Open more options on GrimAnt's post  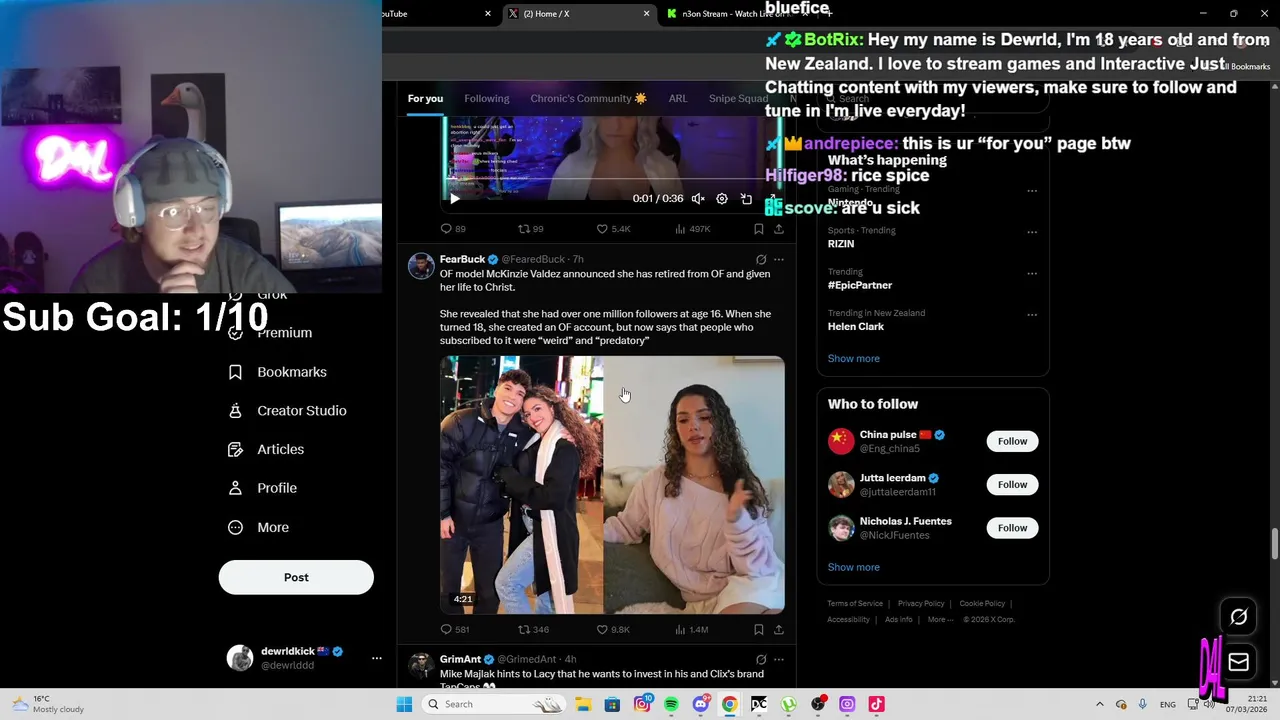pos(779,659)
